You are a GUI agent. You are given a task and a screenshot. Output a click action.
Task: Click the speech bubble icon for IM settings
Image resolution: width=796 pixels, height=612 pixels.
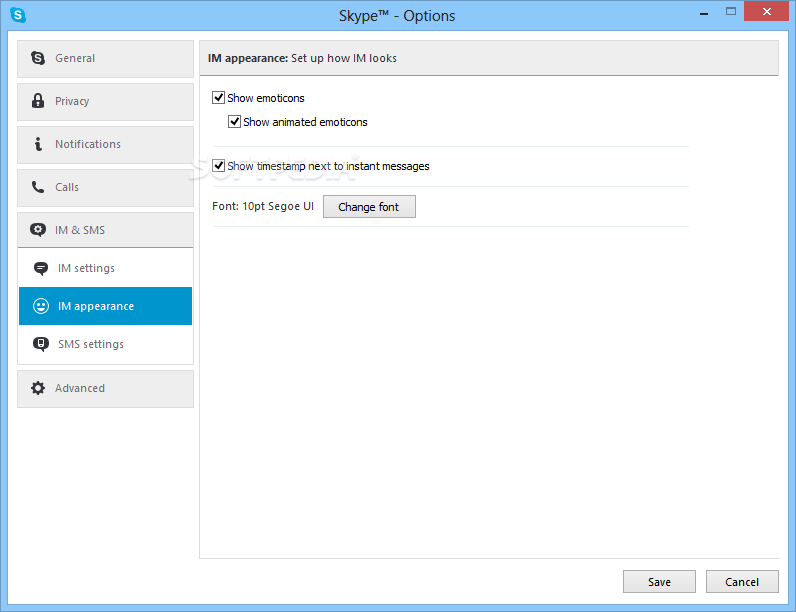[x=41, y=268]
